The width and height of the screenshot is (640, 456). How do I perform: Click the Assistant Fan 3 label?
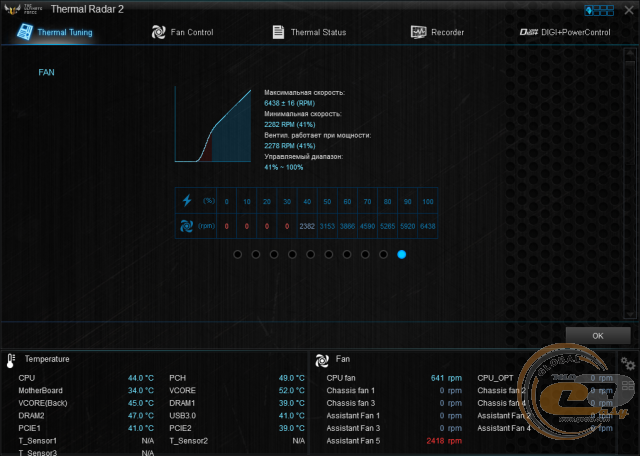coord(353,428)
